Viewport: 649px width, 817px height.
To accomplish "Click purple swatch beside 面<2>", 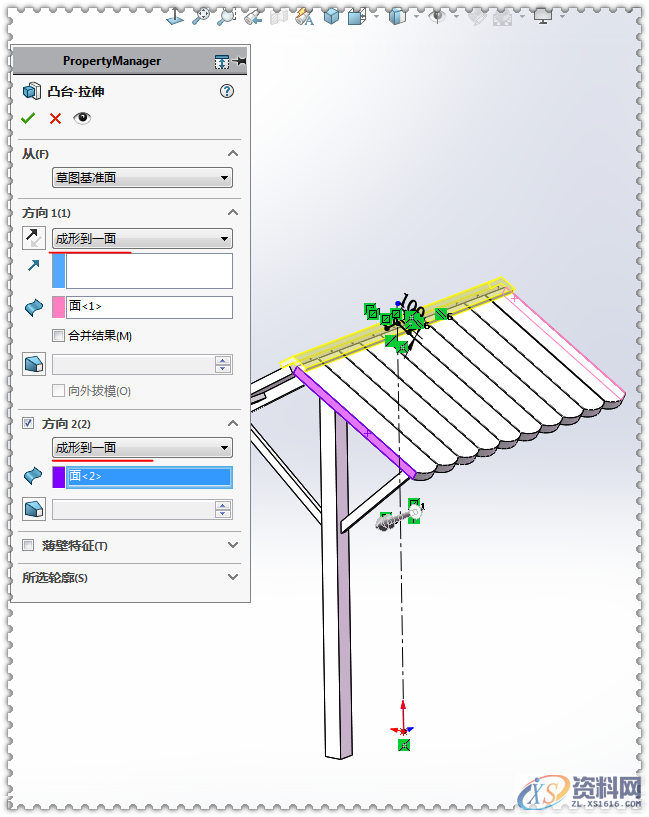I will (x=59, y=477).
